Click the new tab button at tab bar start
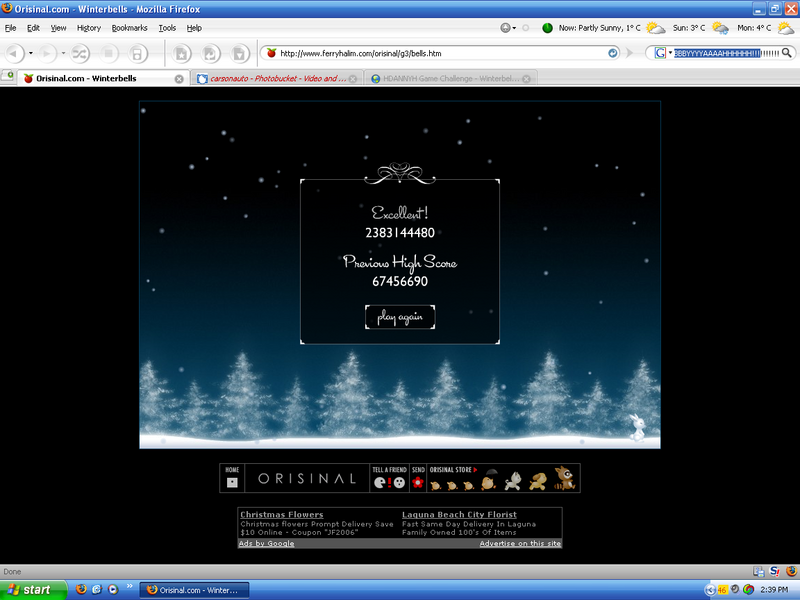The width and height of the screenshot is (800, 600). pyautogui.click(x=7, y=77)
